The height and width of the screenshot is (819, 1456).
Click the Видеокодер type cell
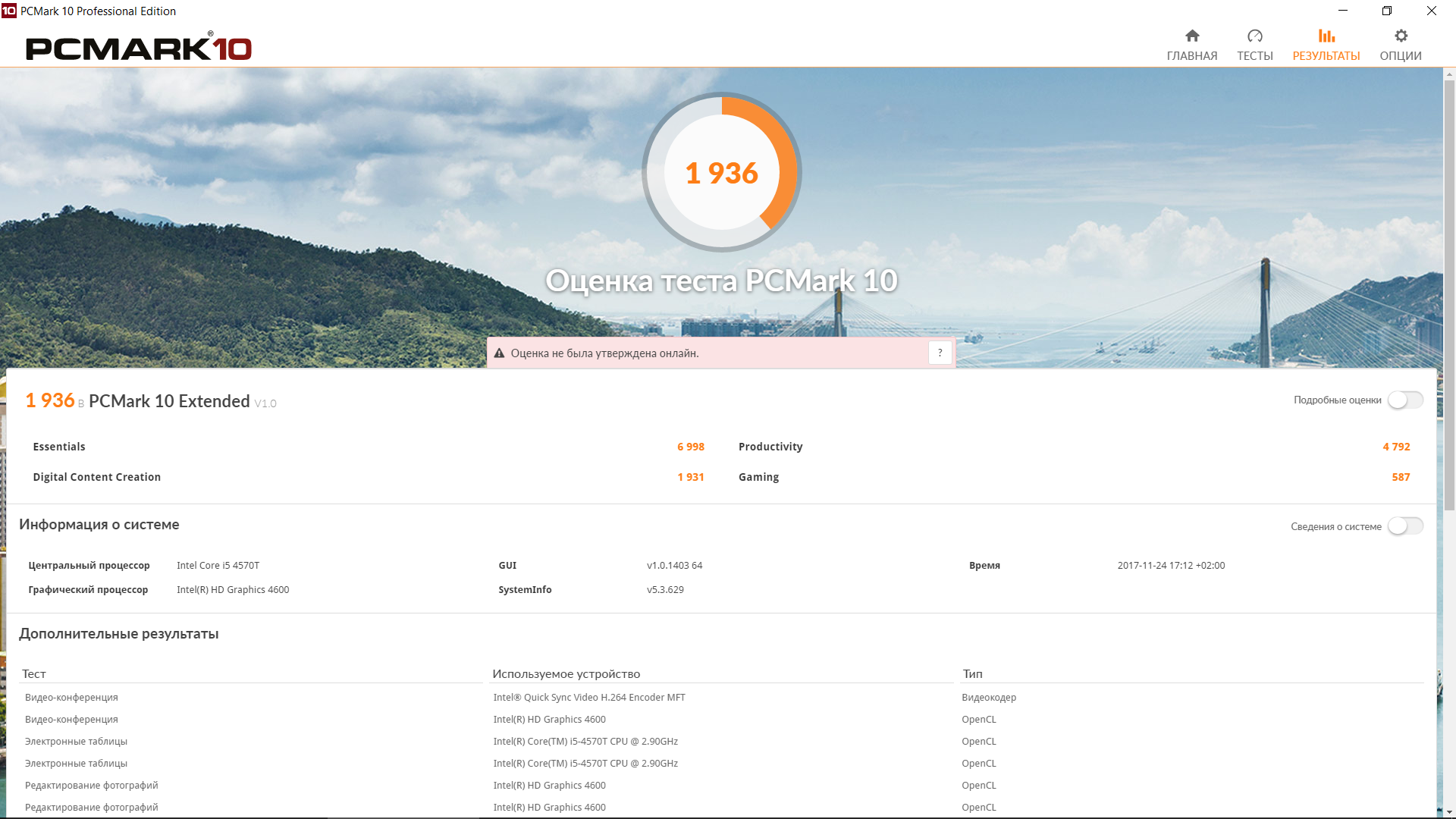coord(989,698)
